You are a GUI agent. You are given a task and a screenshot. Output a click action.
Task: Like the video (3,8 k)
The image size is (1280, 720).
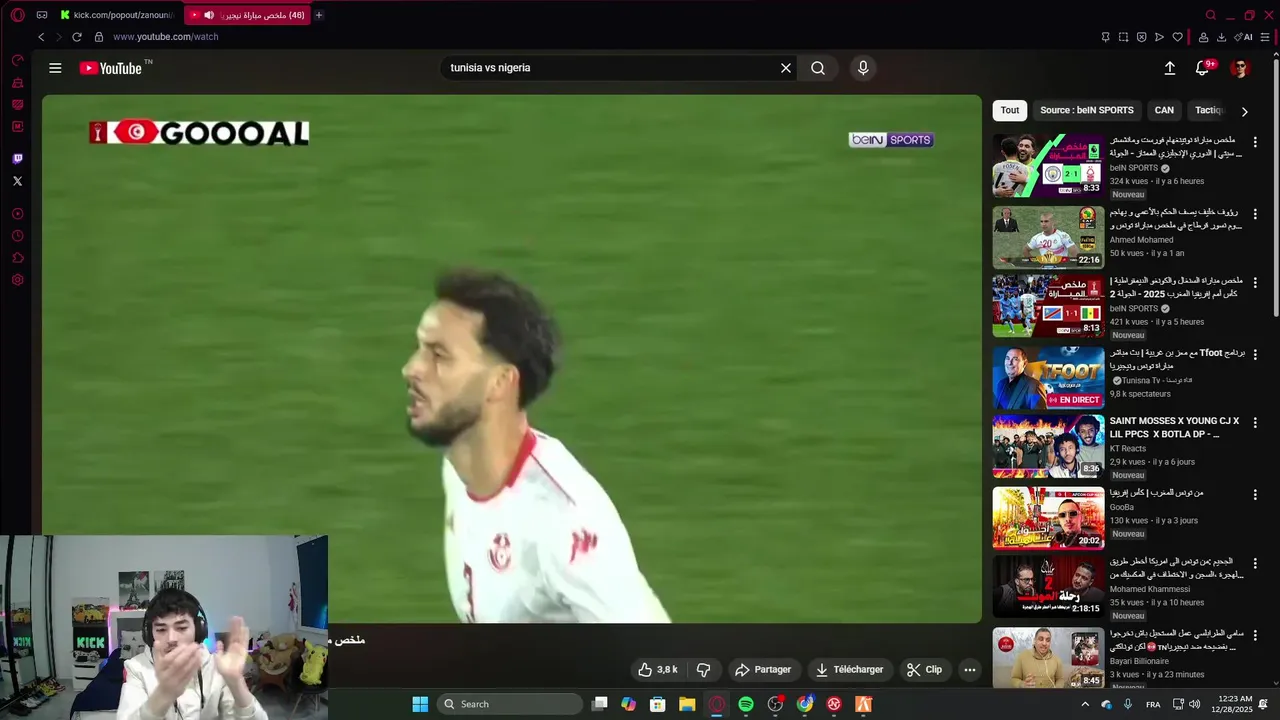pos(658,670)
